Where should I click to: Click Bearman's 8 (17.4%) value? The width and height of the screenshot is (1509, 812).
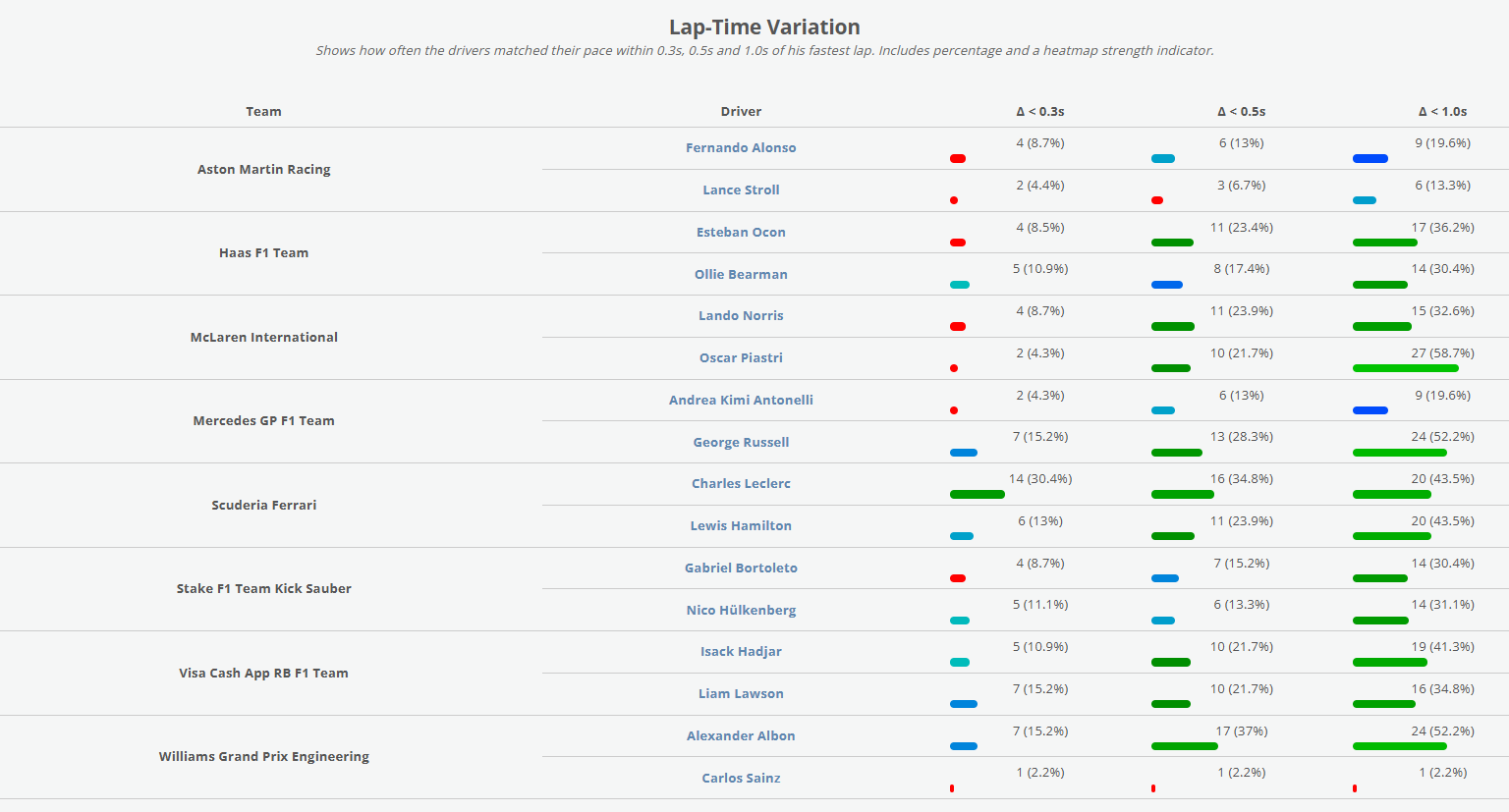tap(1242, 269)
